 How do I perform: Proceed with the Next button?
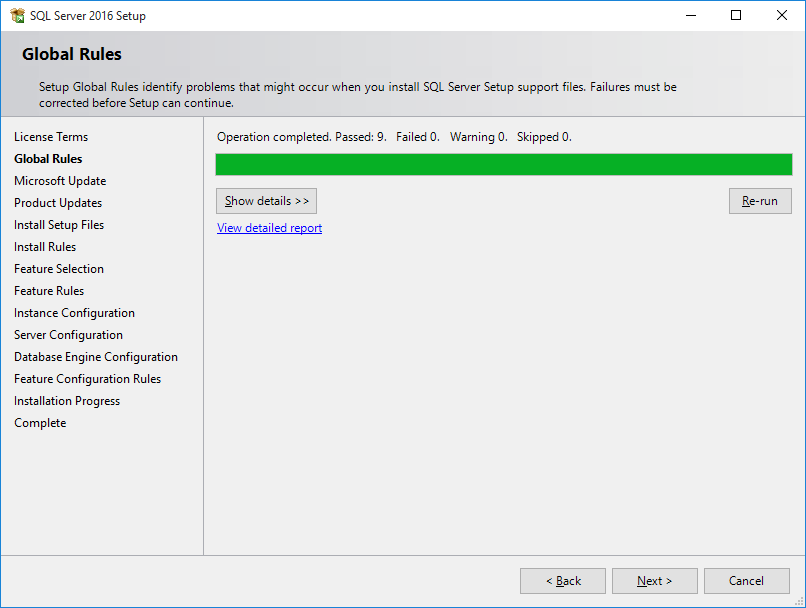(x=654, y=581)
